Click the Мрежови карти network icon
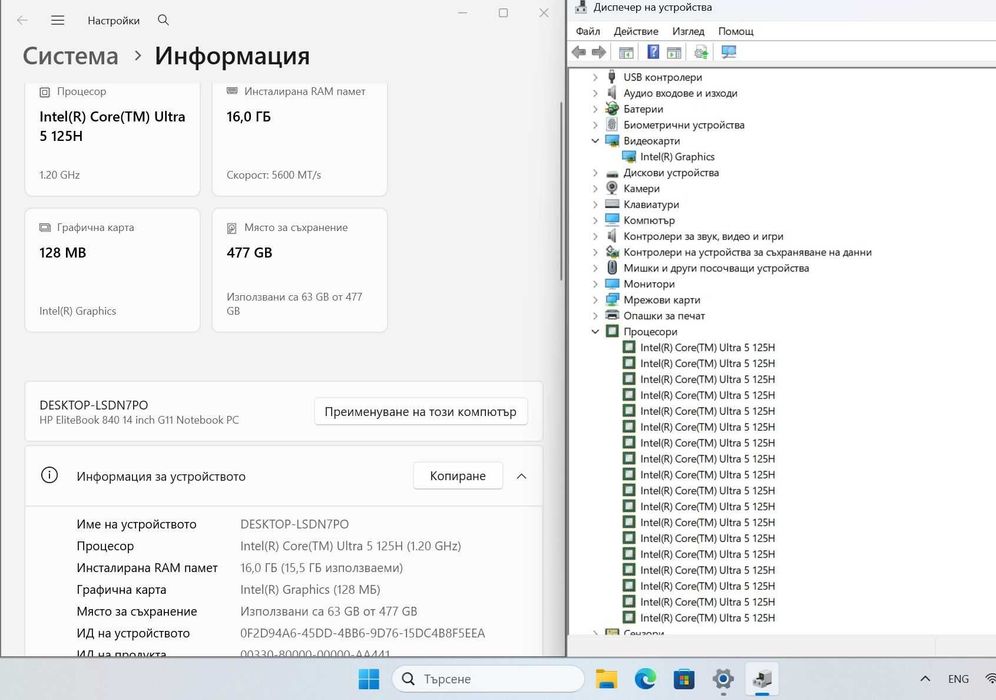Image resolution: width=996 pixels, height=700 pixels. point(612,300)
